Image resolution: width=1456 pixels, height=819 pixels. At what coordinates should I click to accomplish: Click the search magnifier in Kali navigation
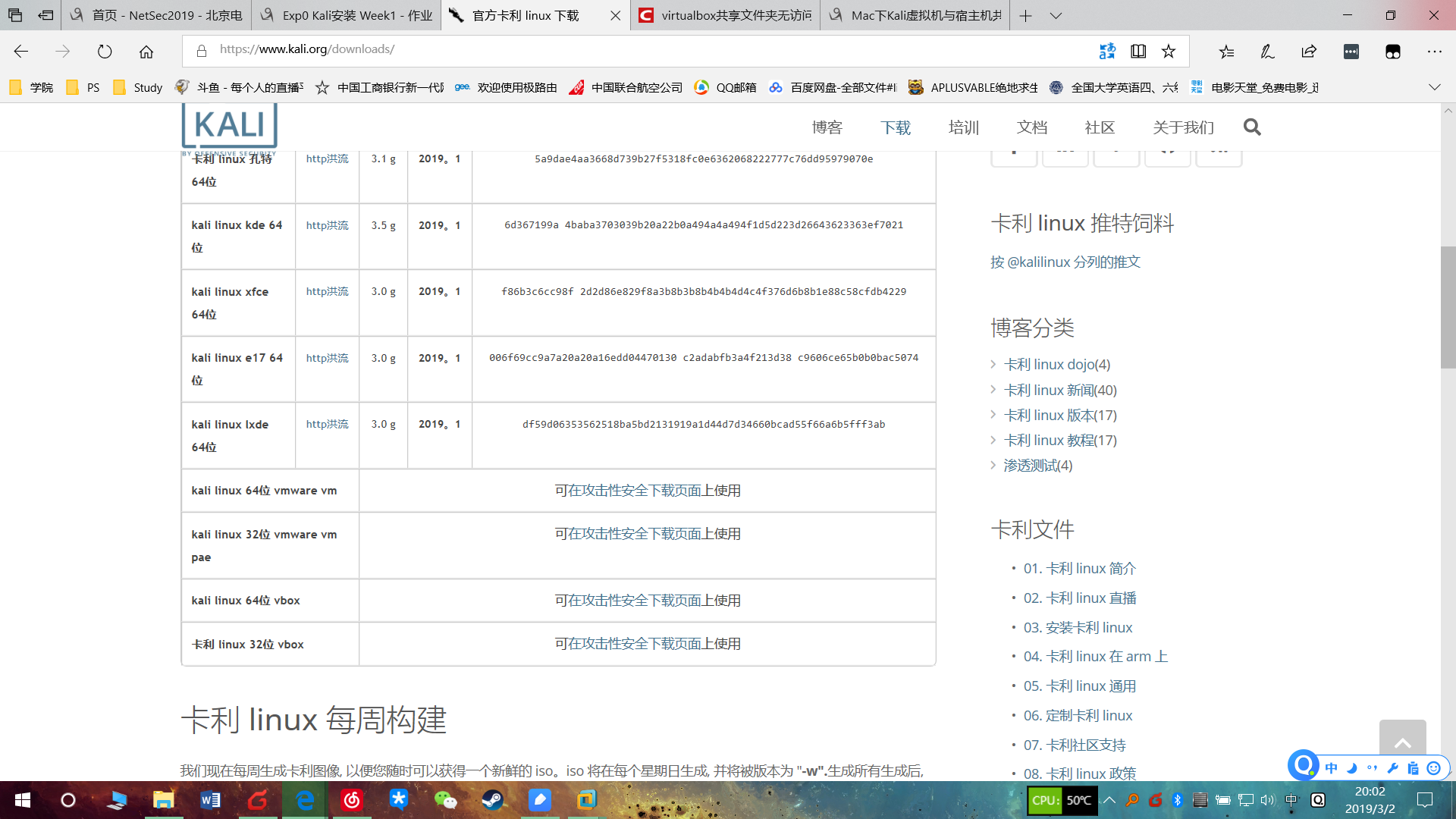1252,127
